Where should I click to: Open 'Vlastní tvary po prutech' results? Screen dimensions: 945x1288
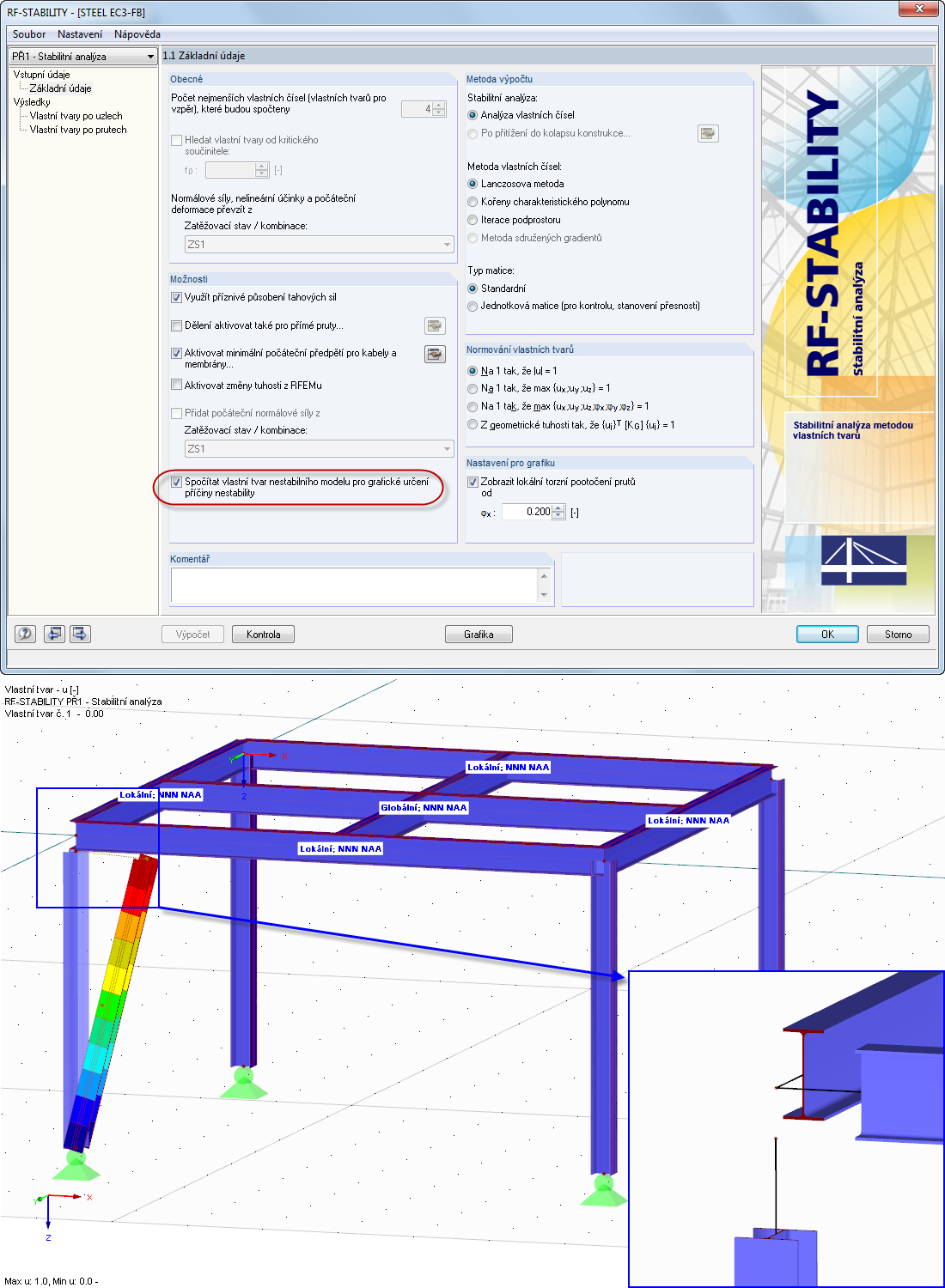point(78,130)
